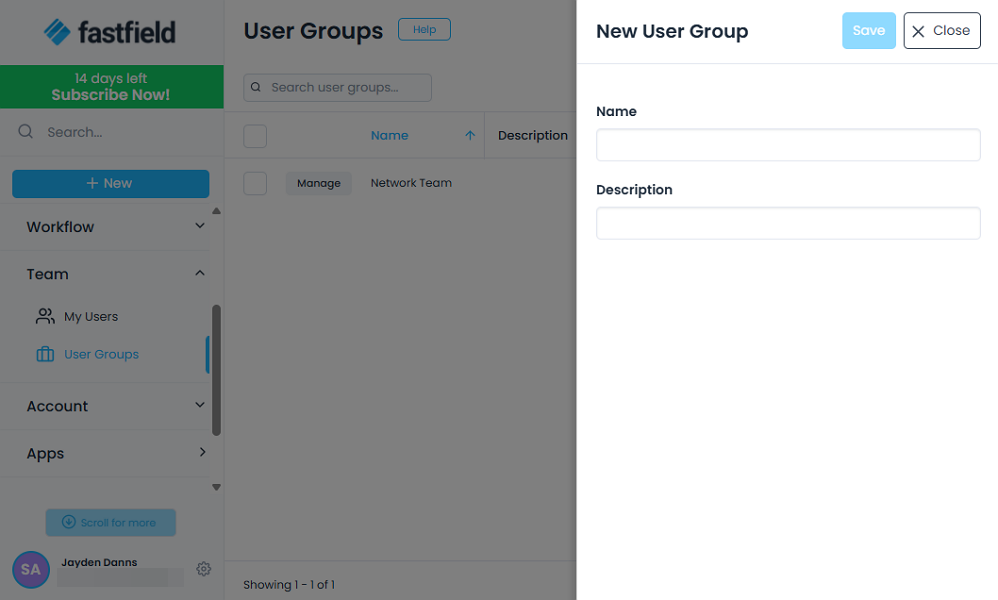
Task: Click the My Users people icon
Action: pos(45,316)
